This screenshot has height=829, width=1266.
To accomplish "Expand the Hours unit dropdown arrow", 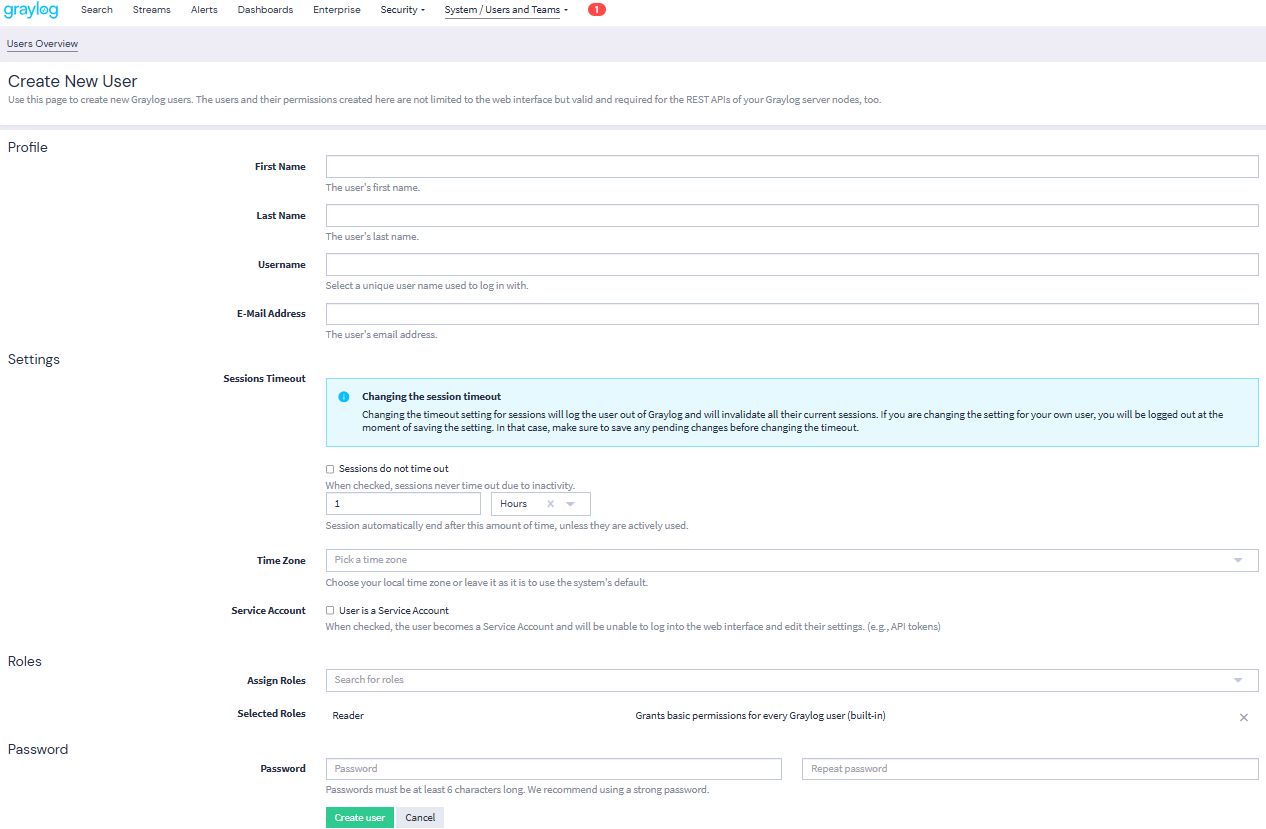I will point(571,504).
